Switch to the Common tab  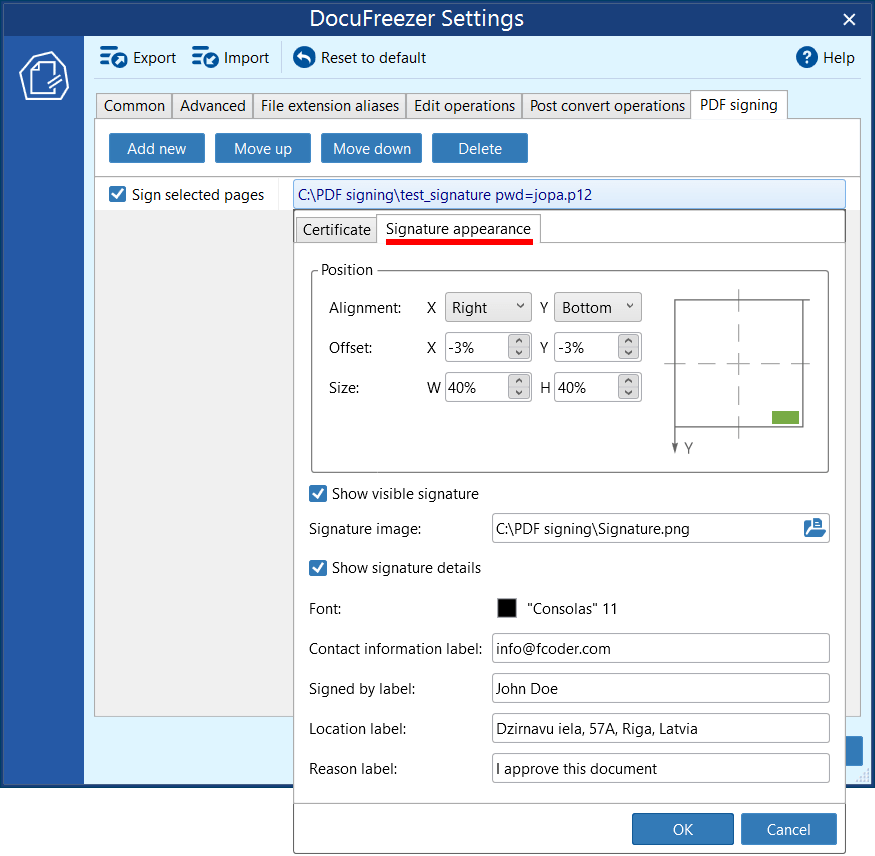tap(134, 105)
